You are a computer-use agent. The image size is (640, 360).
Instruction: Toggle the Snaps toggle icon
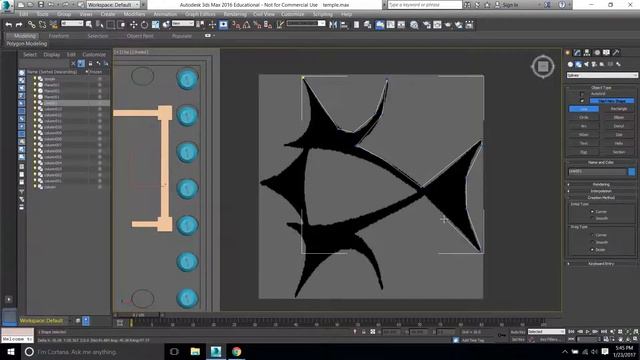[236, 25]
